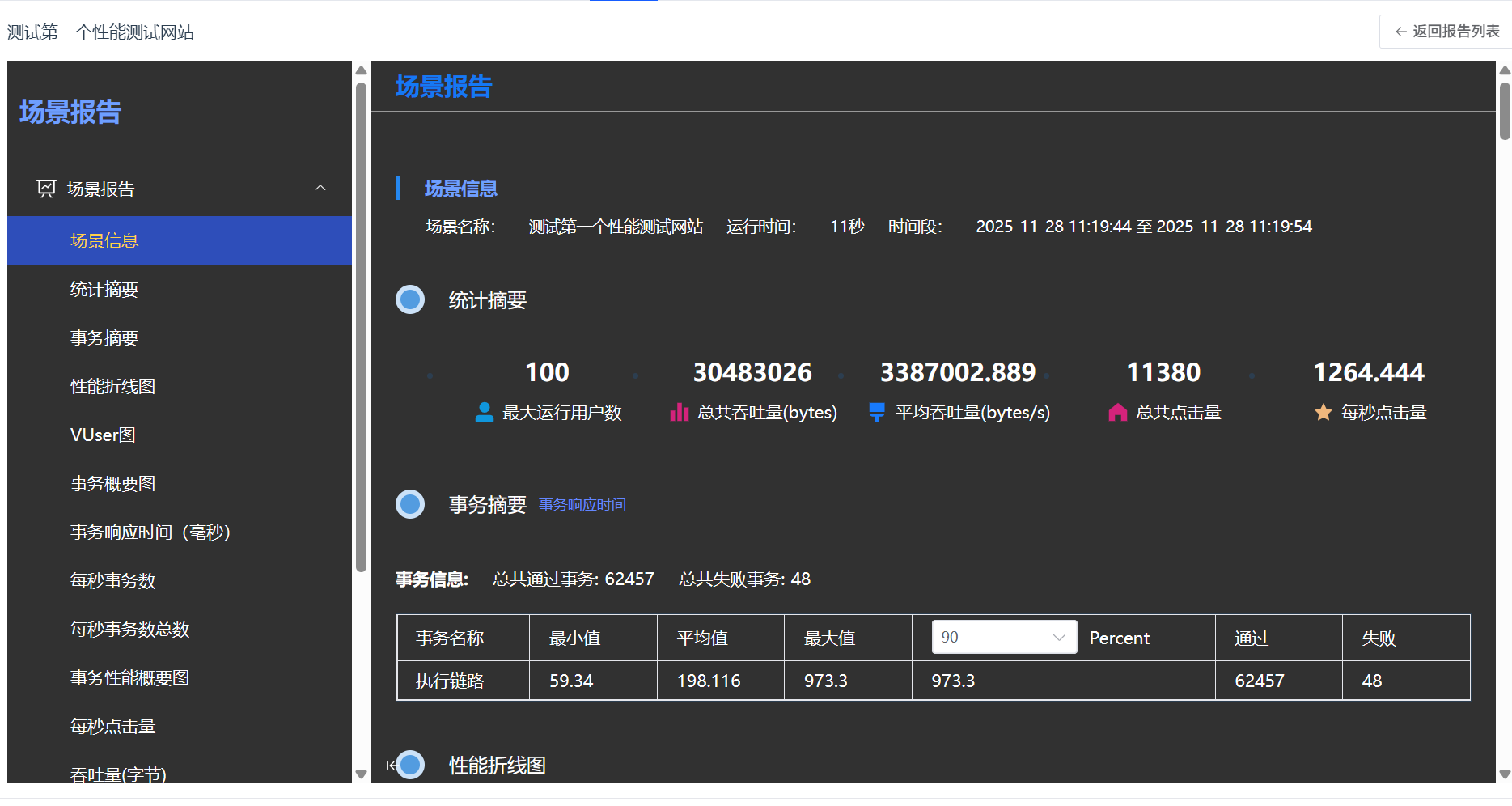Click the house icon beside 总共点击量

click(x=1117, y=413)
